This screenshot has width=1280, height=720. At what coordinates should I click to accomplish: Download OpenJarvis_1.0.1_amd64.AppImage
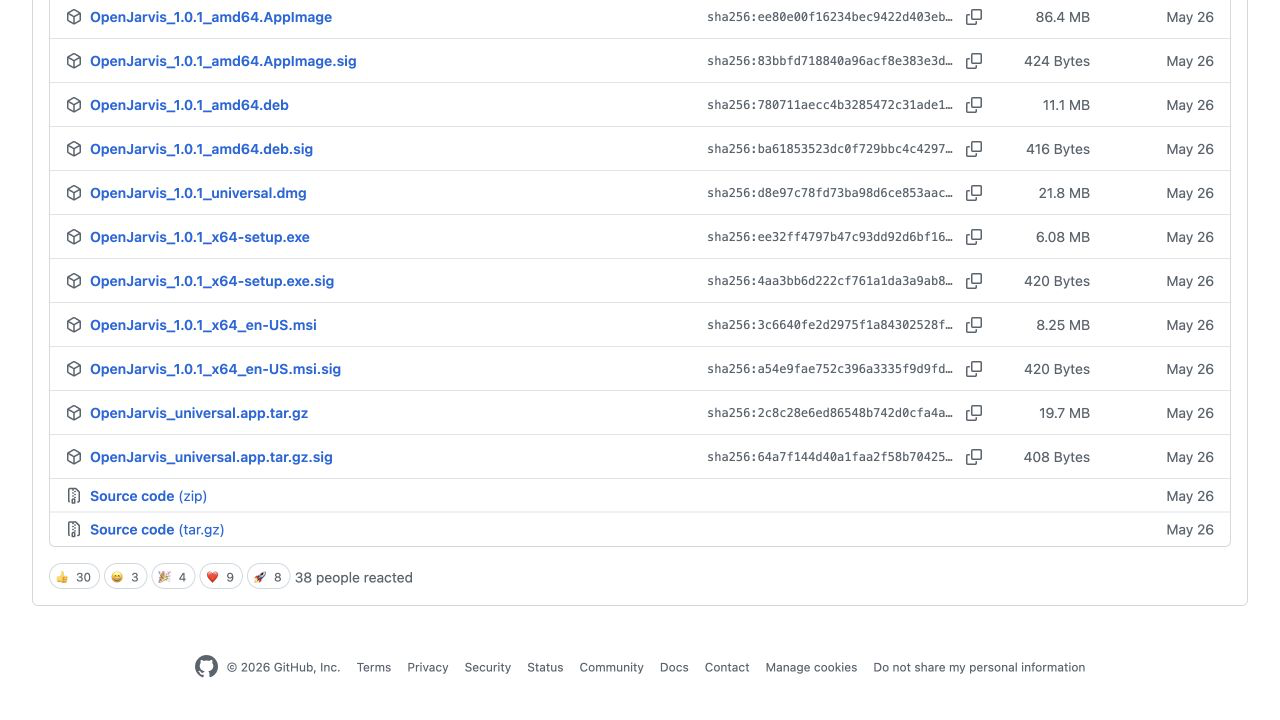pyautogui.click(x=211, y=17)
